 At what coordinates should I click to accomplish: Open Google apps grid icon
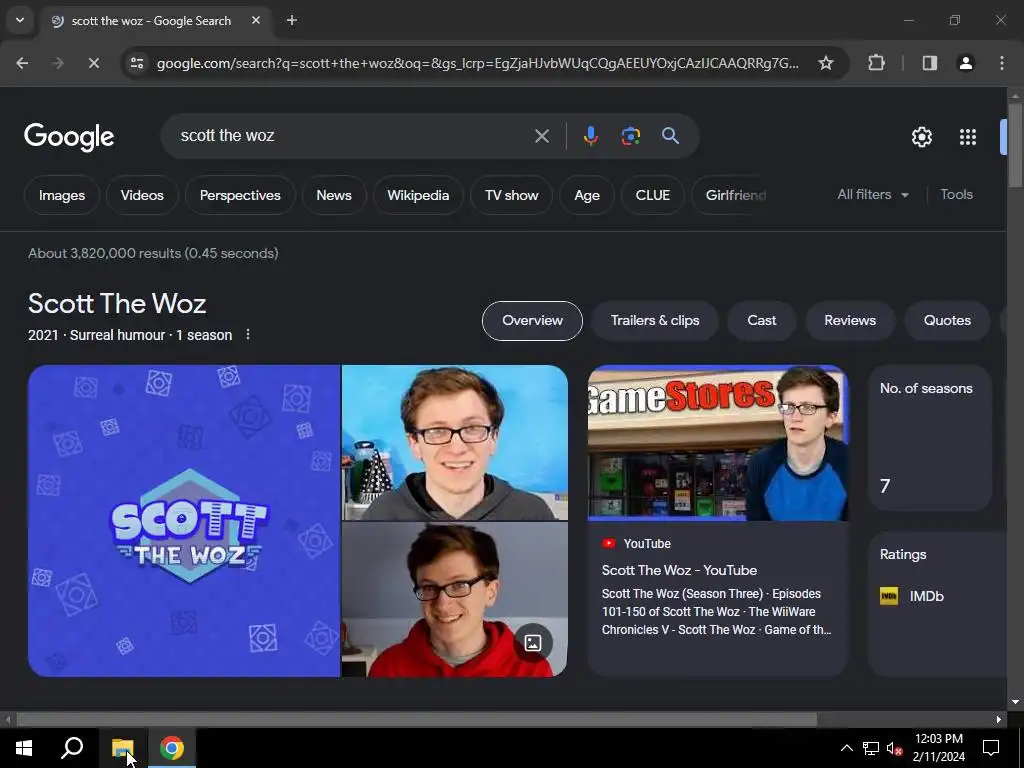coord(968,137)
